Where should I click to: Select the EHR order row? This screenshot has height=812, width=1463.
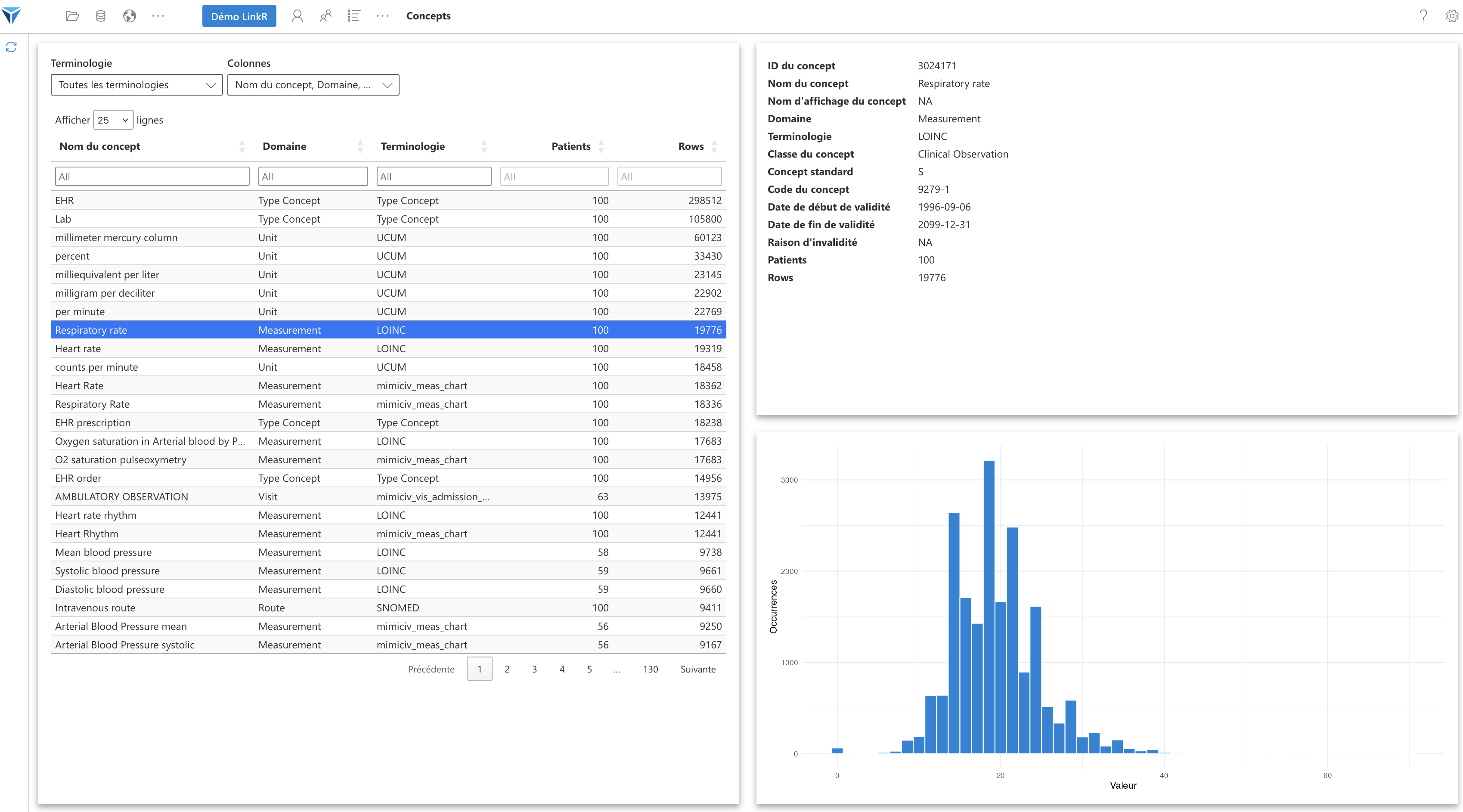388,478
